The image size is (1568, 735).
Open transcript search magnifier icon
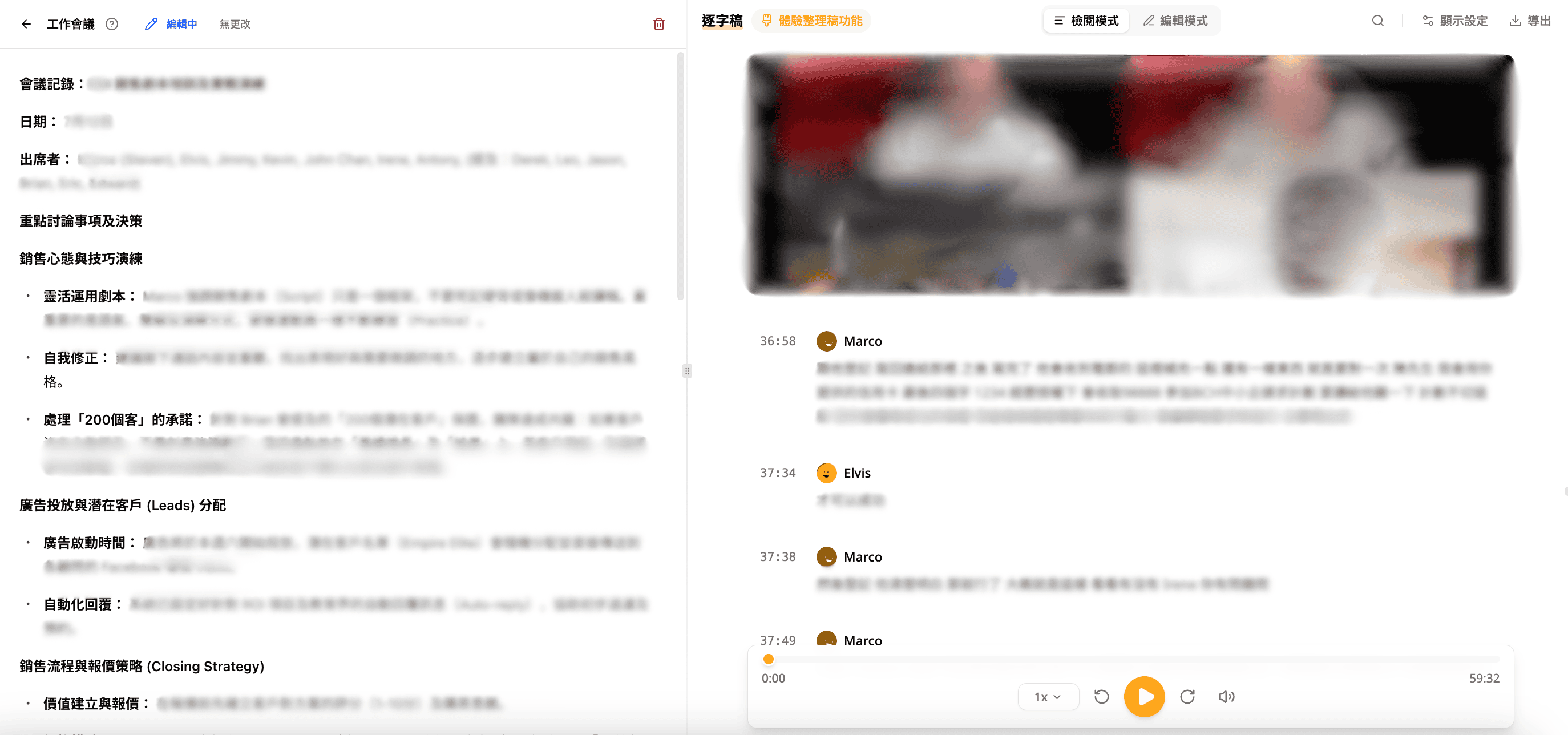point(1377,21)
